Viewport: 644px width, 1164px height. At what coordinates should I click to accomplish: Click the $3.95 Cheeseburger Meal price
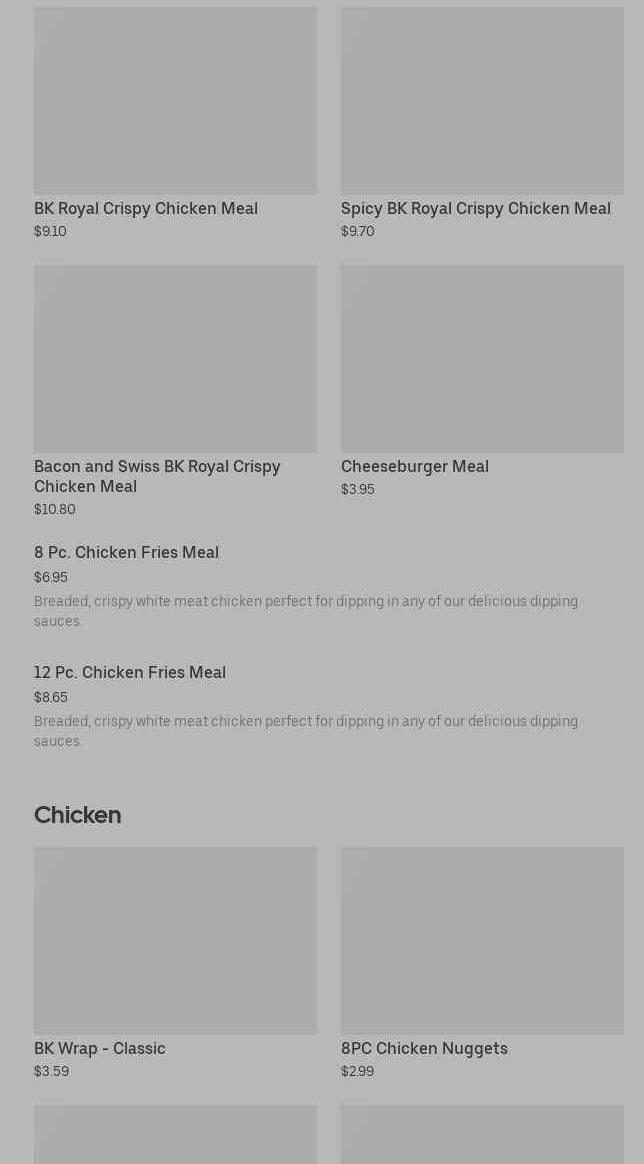point(357,489)
